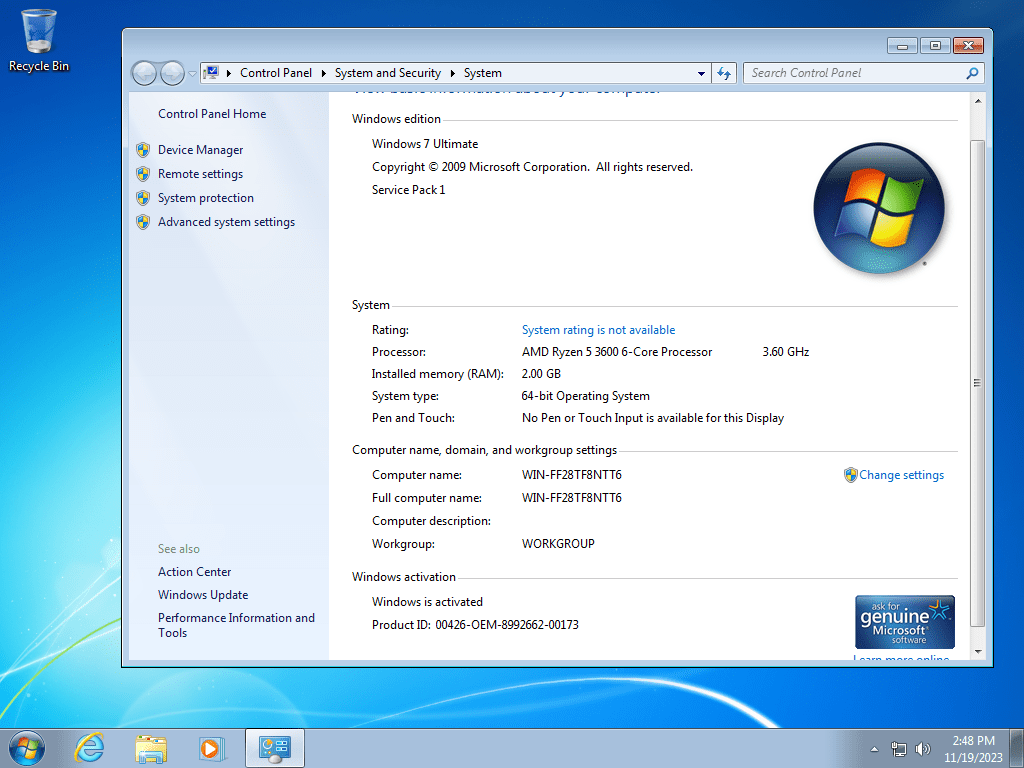Image resolution: width=1024 pixels, height=768 pixels.
Task: Show hidden tray icons arrow
Action: (x=874, y=749)
